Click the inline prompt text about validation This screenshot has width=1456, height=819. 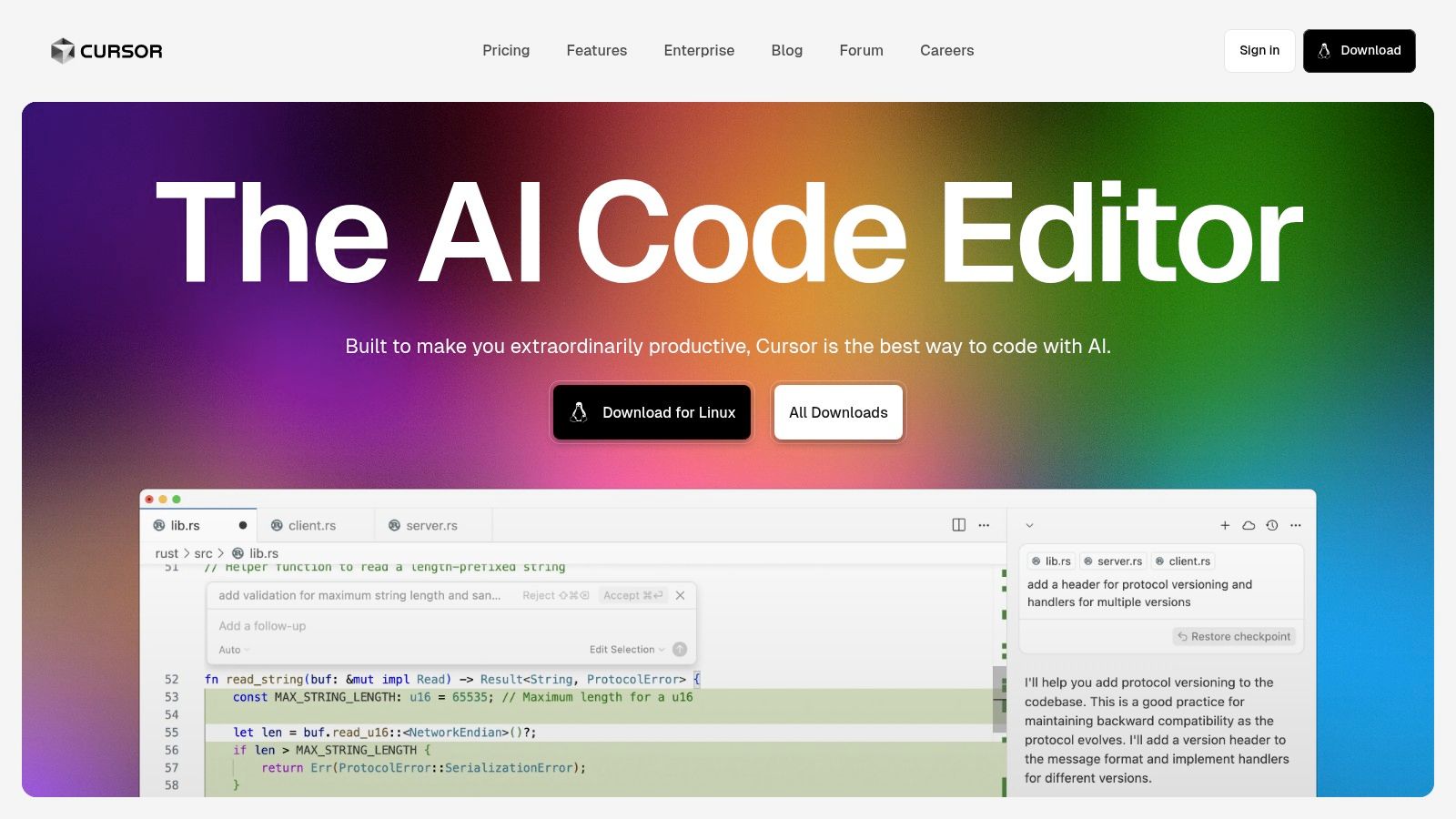pyautogui.click(x=359, y=595)
